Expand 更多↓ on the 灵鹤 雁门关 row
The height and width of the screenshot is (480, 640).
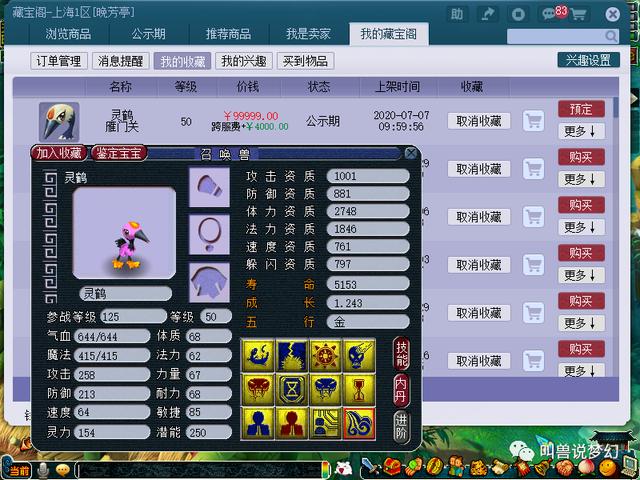point(581,131)
